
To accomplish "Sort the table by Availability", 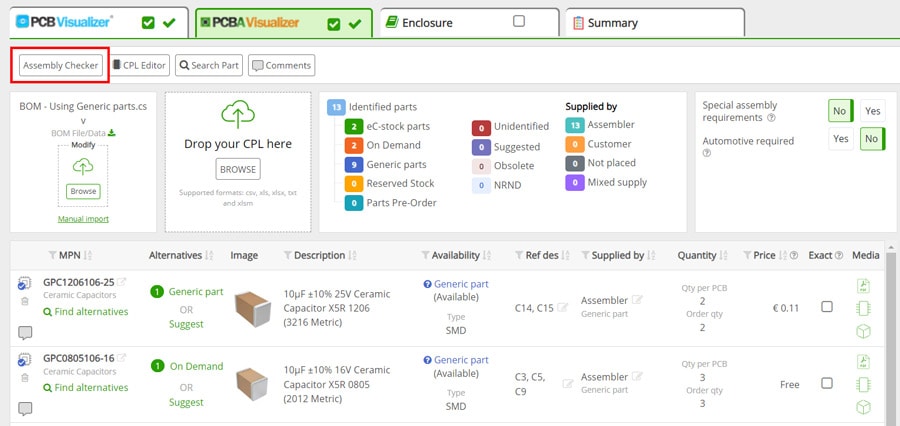I will pyautogui.click(x=487, y=255).
